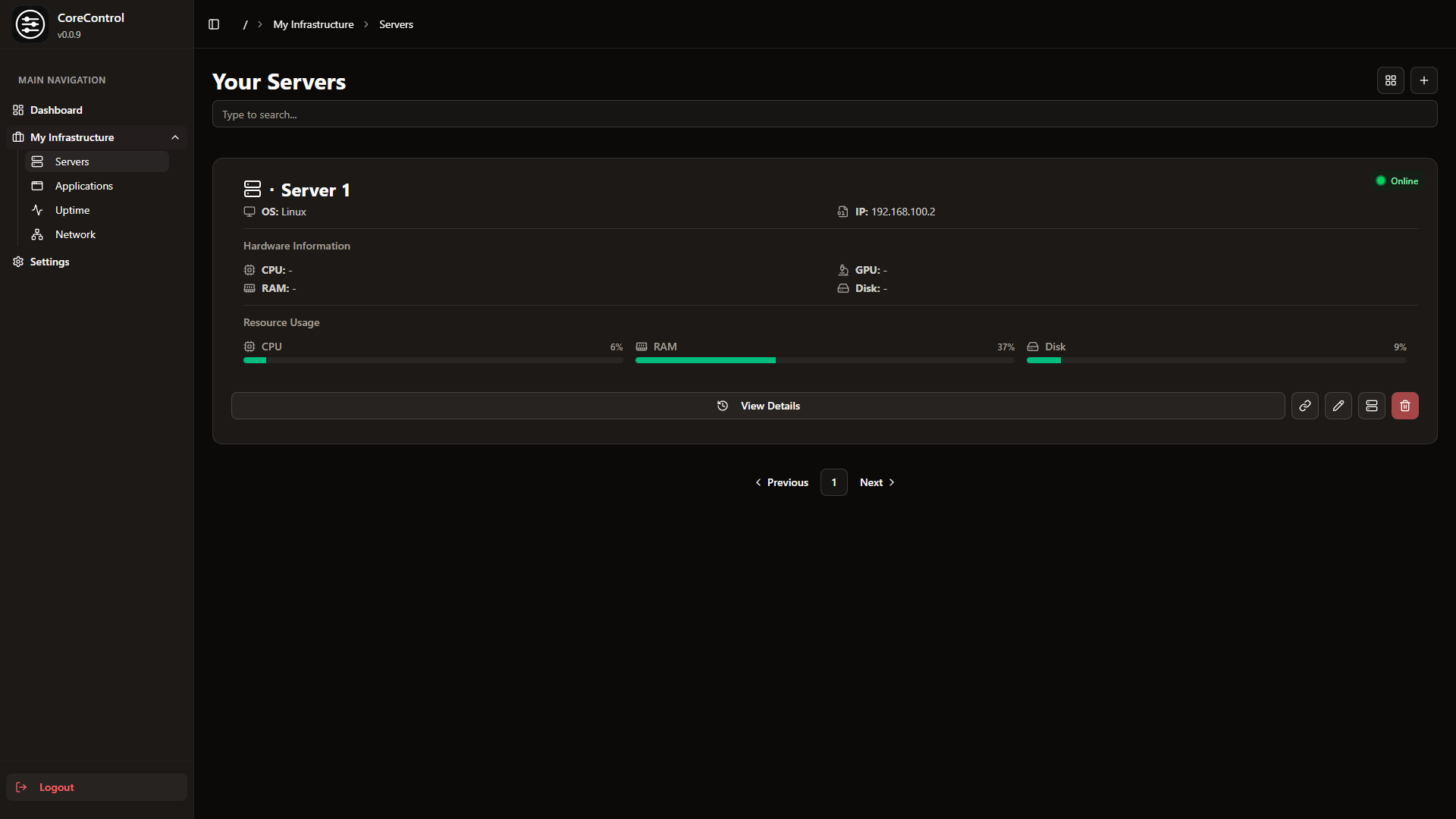
Task: Delete Server 1 with the trash icon
Action: [x=1404, y=406]
